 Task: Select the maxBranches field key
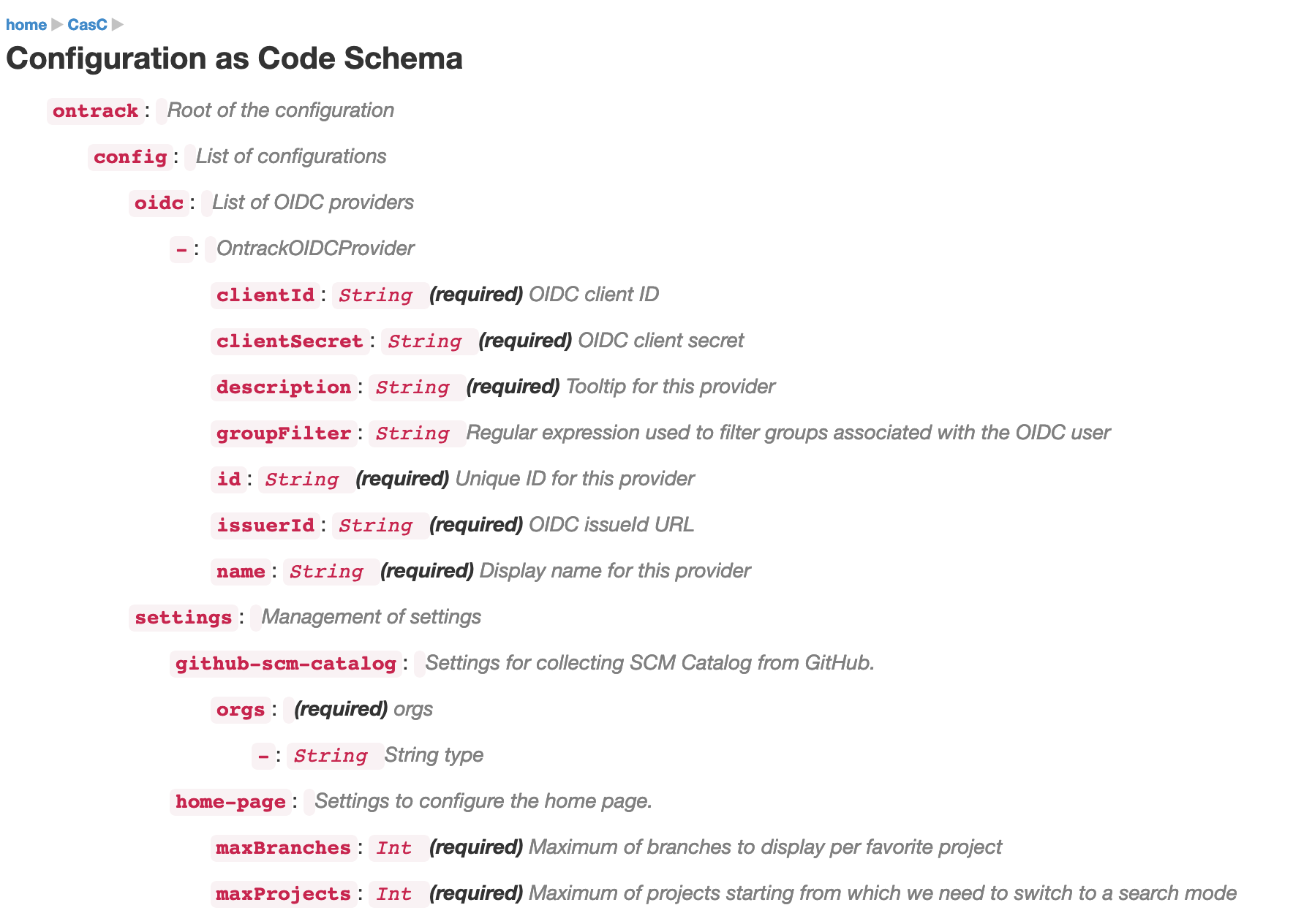coord(284,848)
